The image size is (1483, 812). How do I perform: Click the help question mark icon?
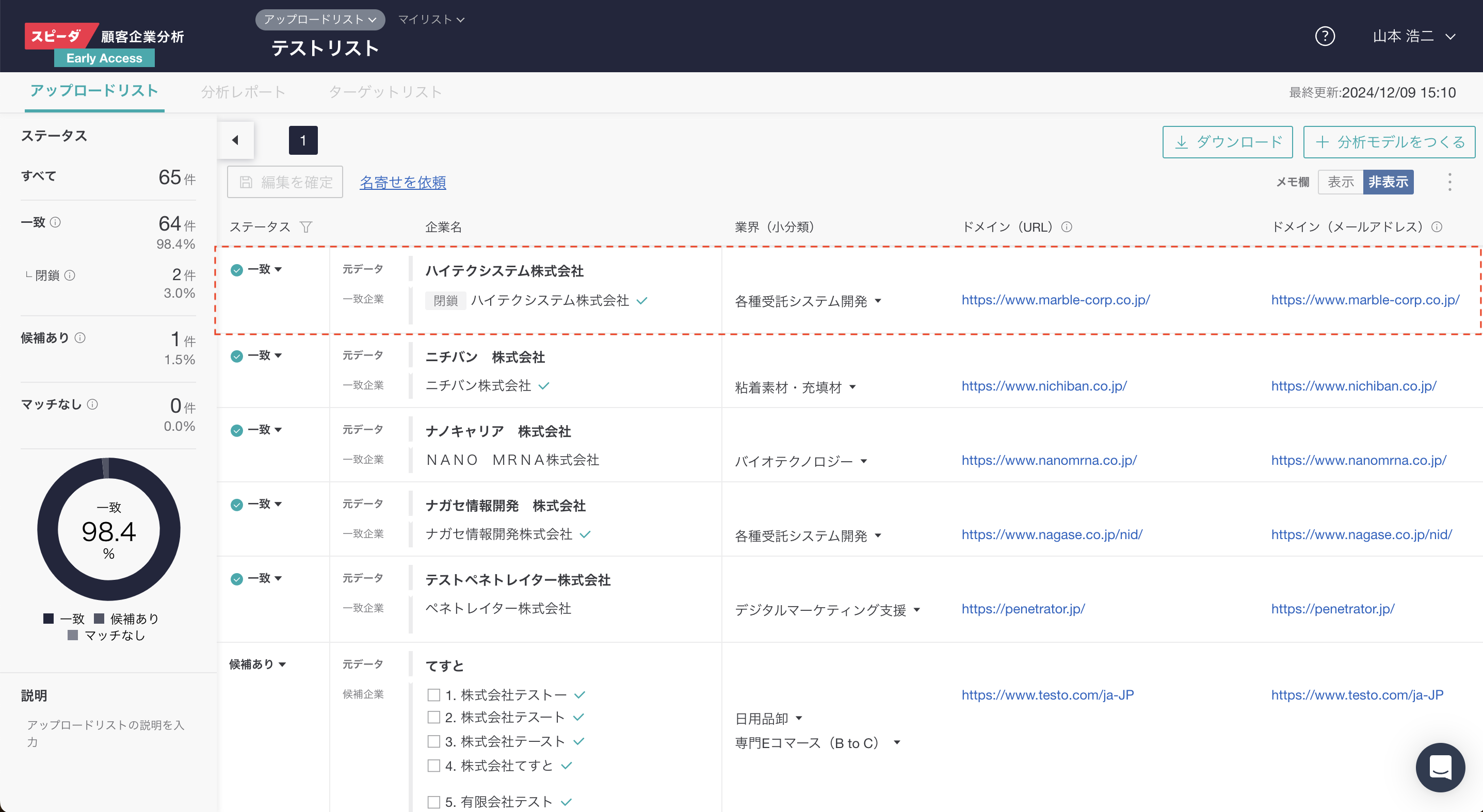(x=1325, y=37)
